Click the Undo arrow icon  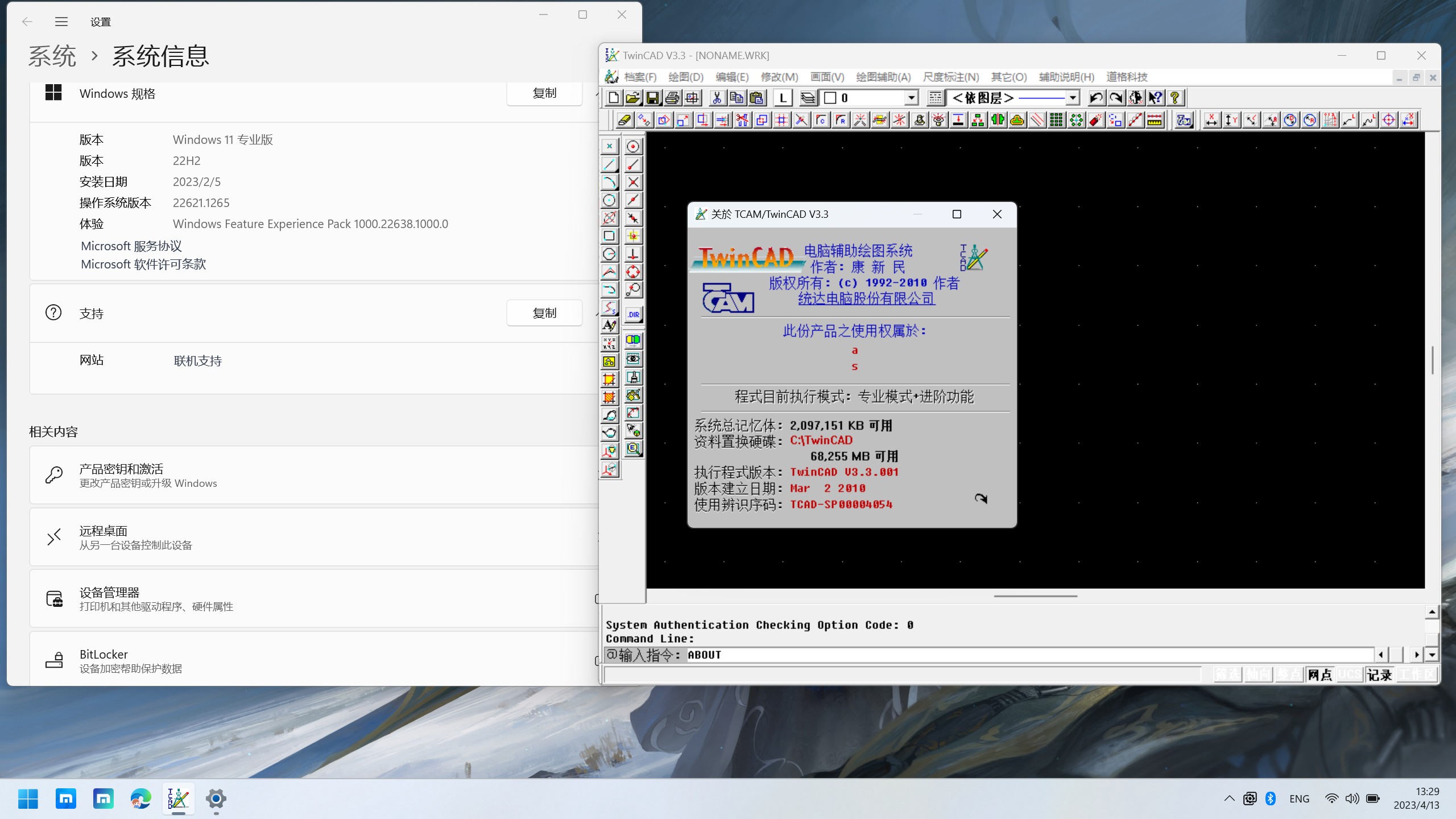(1095, 98)
